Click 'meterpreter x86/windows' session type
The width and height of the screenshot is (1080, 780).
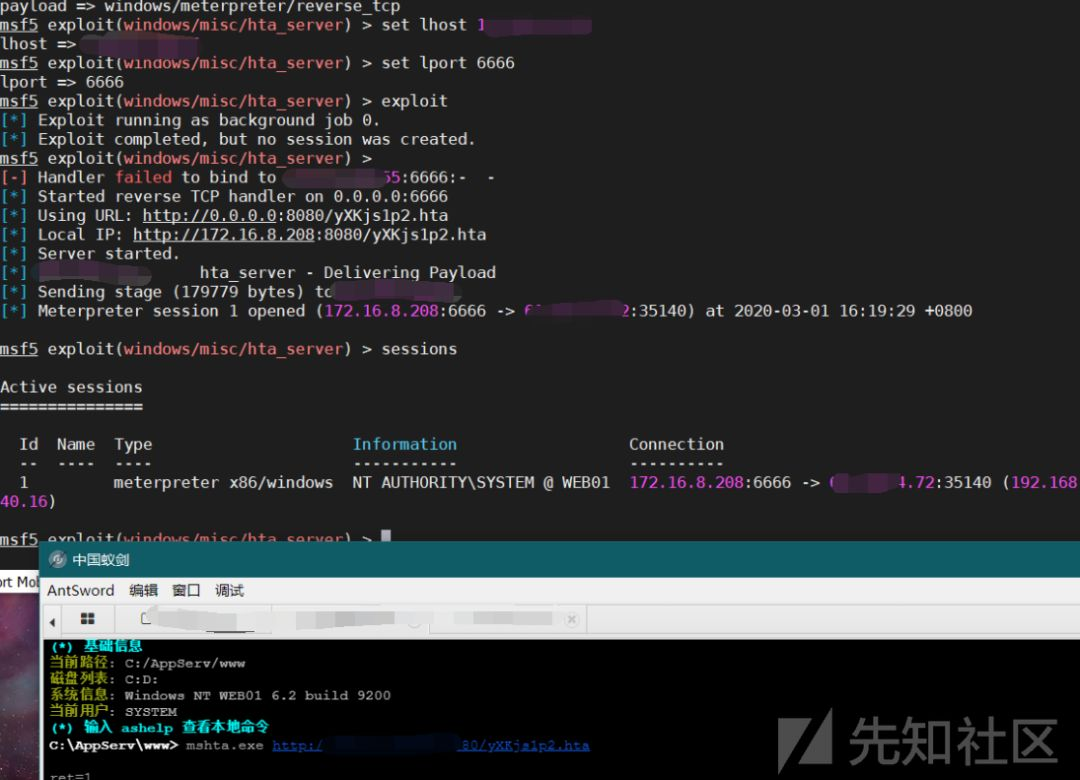[x=223, y=482]
